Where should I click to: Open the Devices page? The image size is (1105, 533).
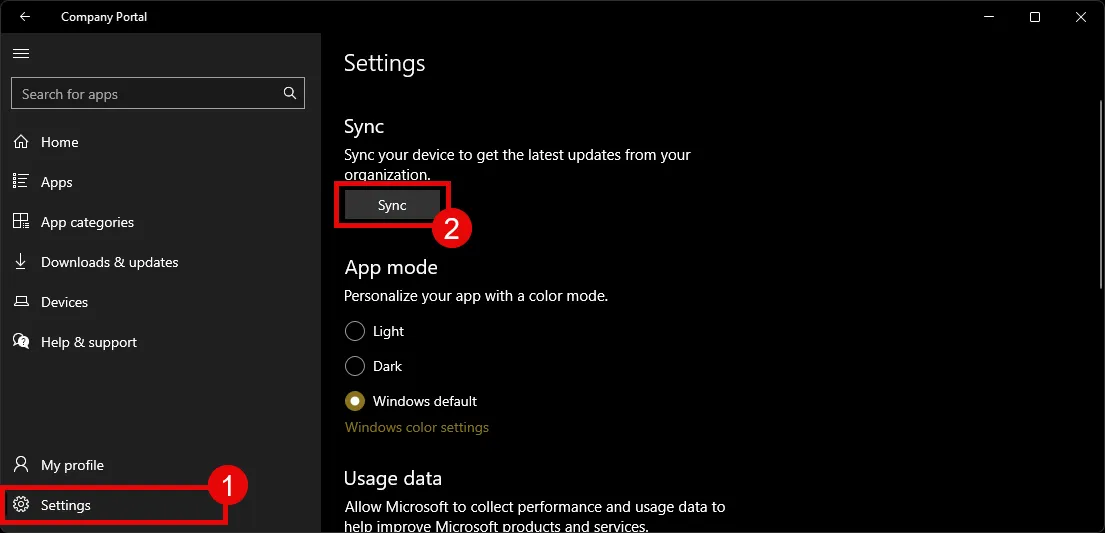click(64, 302)
